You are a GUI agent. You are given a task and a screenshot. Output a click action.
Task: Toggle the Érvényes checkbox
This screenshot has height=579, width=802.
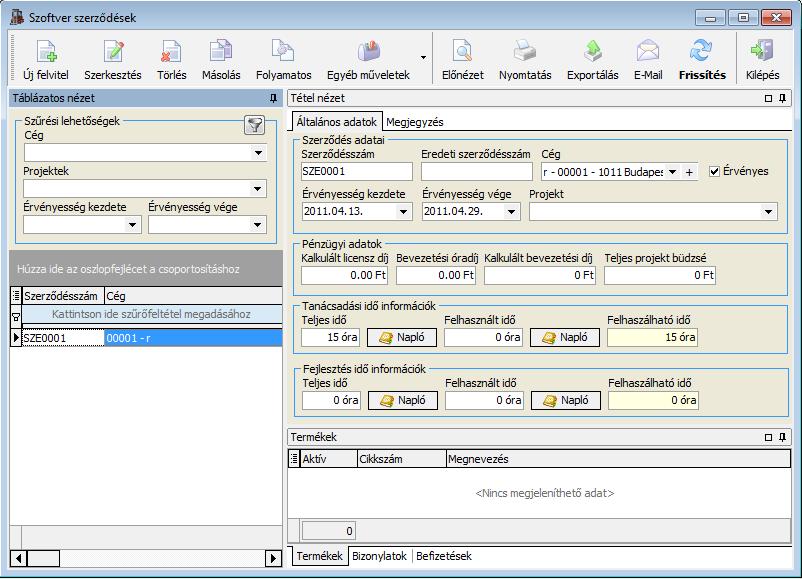tap(715, 171)
